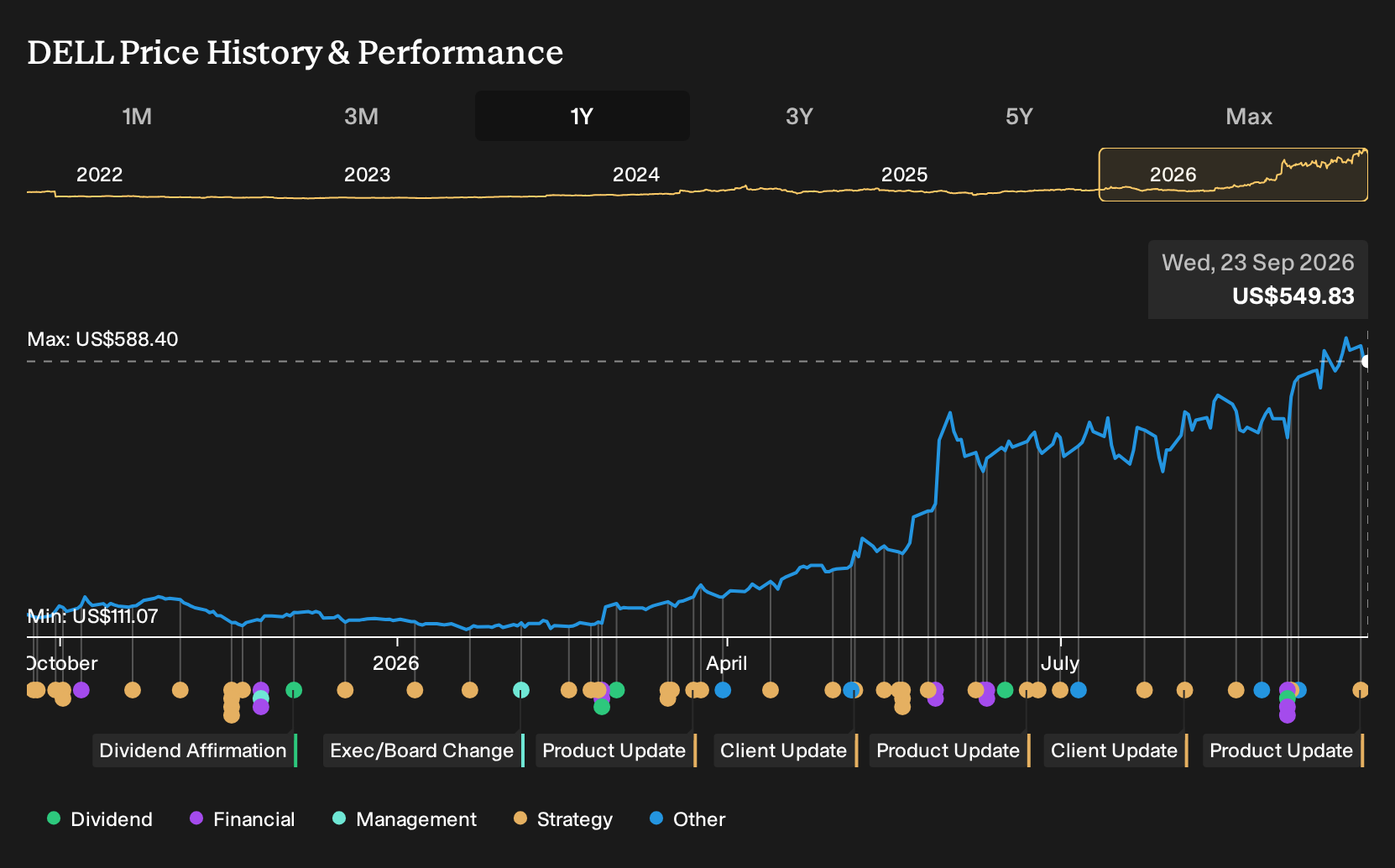The width and height of the screenshot is (1395, 868).
Task: Click the April axis label
Action: [x=727, y=663]
